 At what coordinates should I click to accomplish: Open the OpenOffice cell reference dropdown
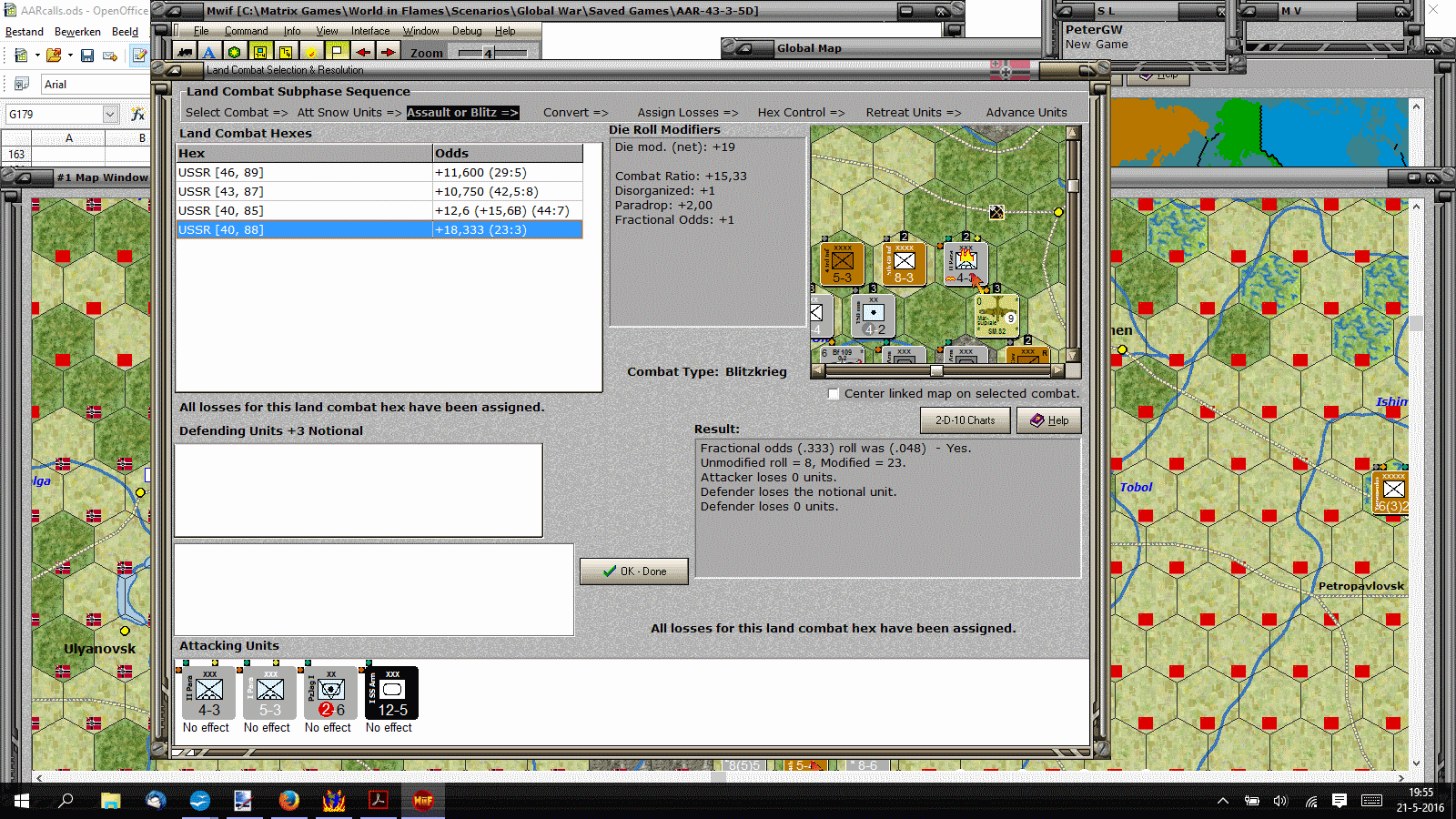(111, 114)
